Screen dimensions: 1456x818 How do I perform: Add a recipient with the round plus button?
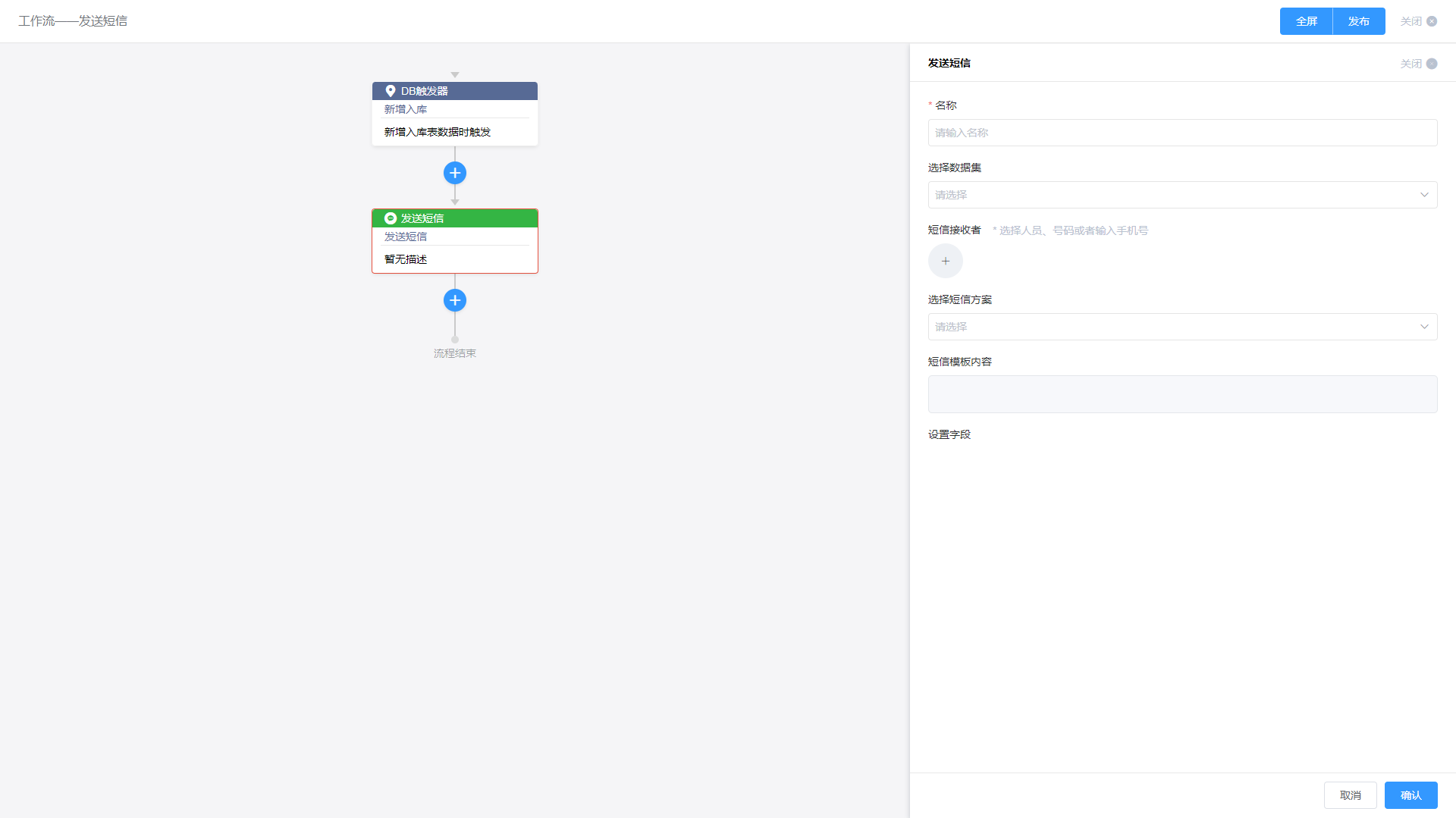coord(946,261)
